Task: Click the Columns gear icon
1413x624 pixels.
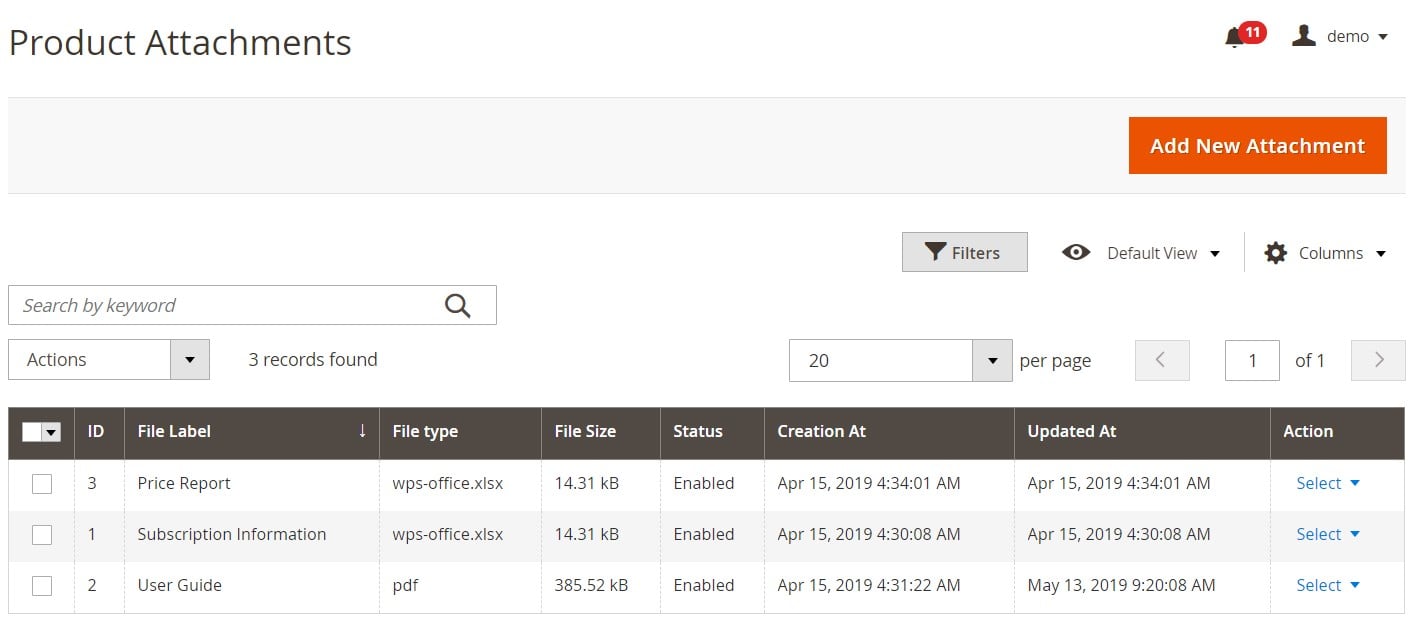Action: 1275,253
